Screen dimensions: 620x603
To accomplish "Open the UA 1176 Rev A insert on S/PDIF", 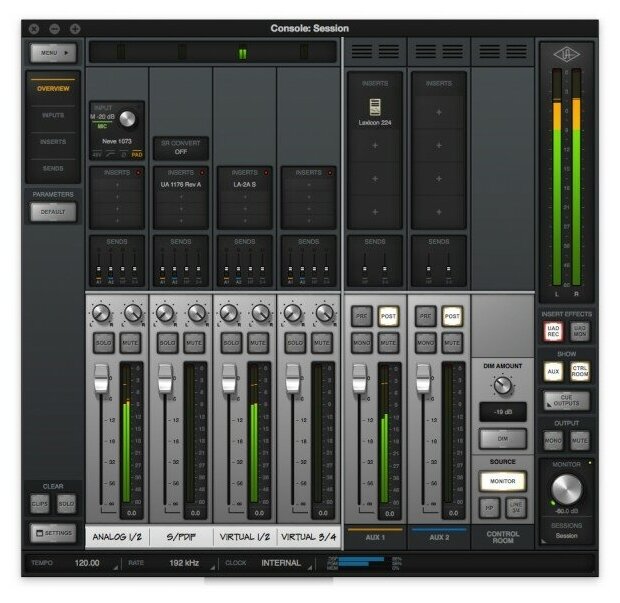I will click(x=181, y=184).
